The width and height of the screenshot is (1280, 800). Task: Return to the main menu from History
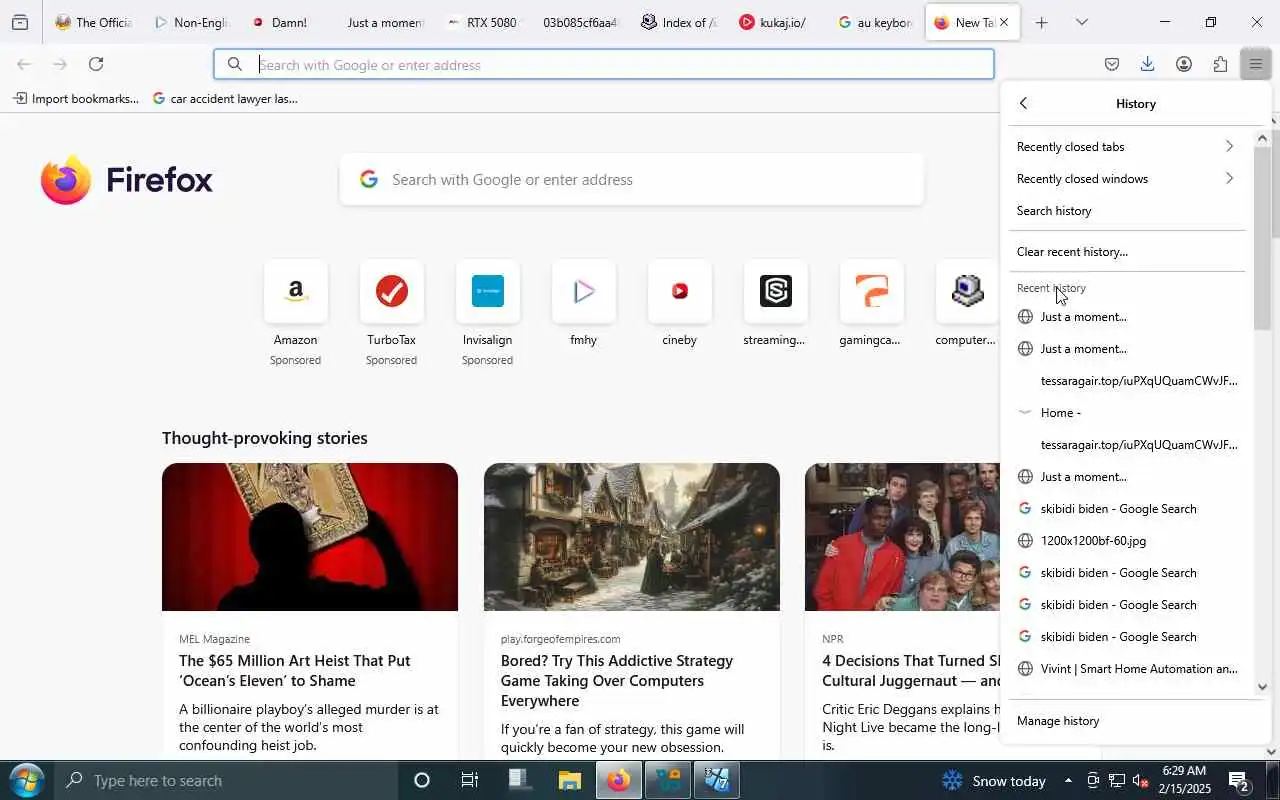click(x=1023, y=104)
